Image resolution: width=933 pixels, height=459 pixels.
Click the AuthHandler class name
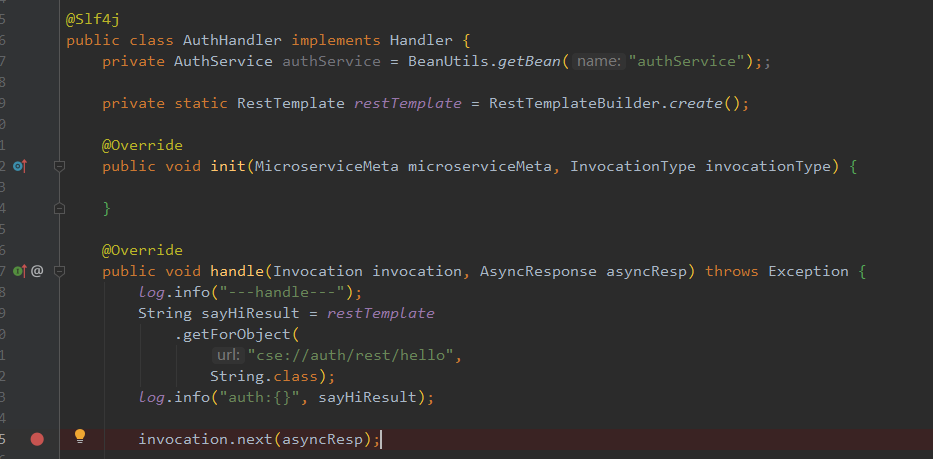coord(232,40)
